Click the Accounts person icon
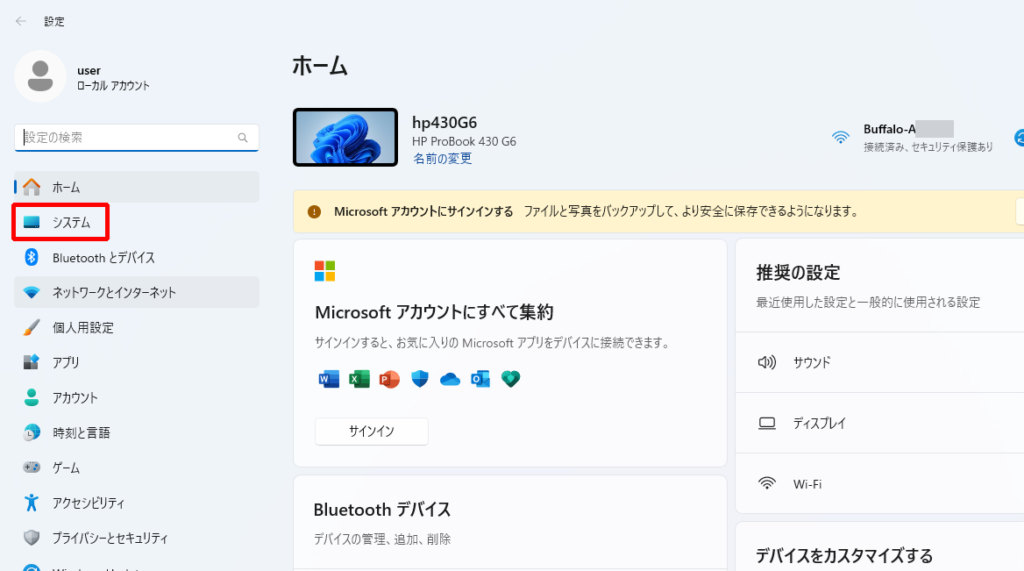Screen dimensions: 1024x571 (31, 397)
